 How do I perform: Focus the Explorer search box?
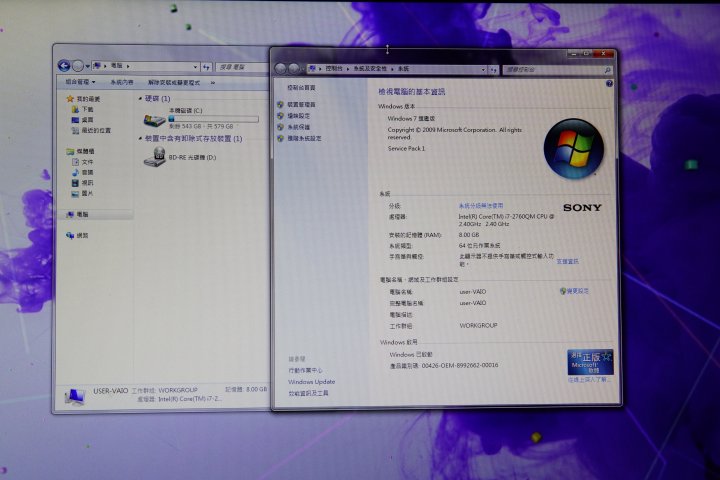coord(242,67)
